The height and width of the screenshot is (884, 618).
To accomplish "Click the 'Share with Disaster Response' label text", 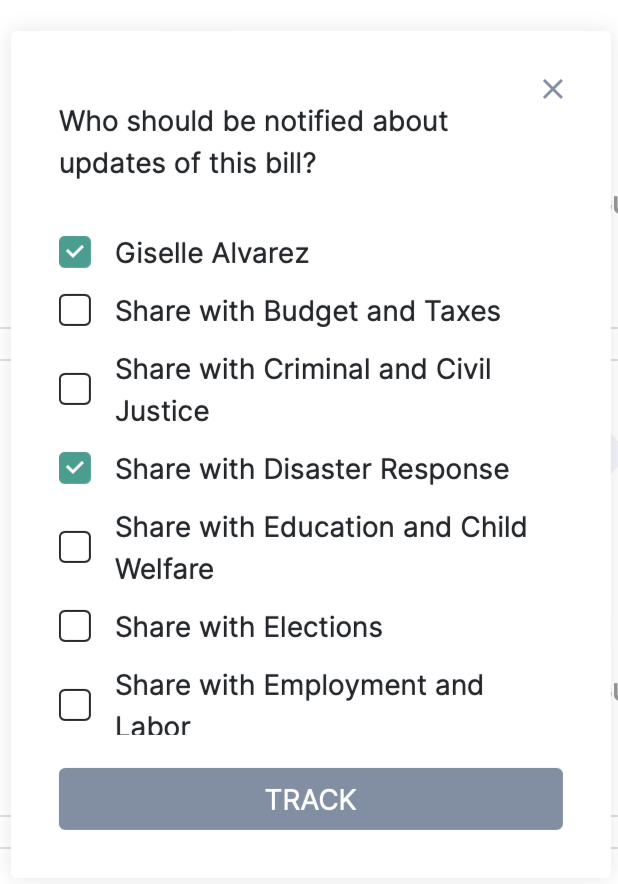I will click(312, 470).
